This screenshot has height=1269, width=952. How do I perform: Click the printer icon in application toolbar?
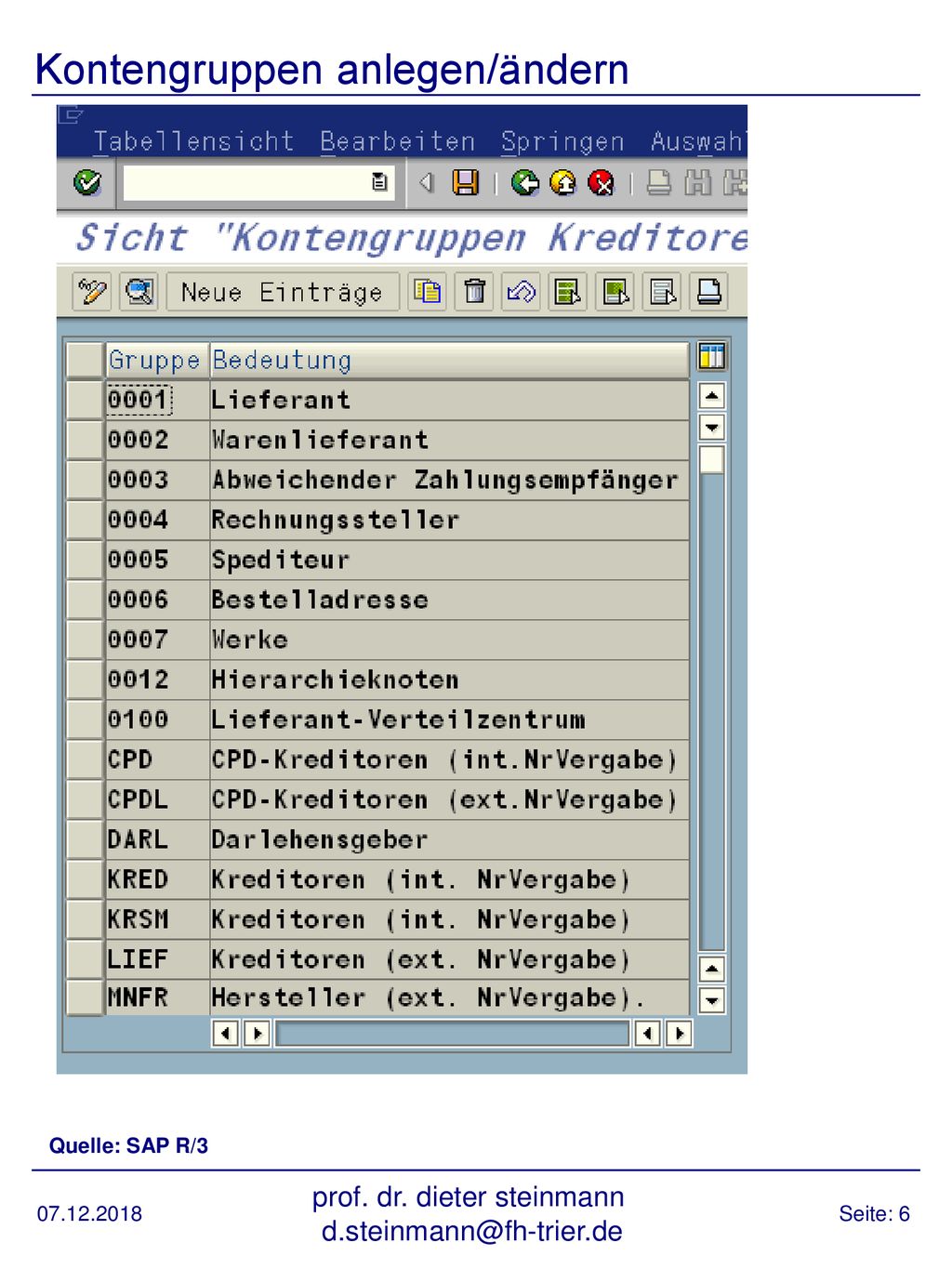click(x=708, y=292)
